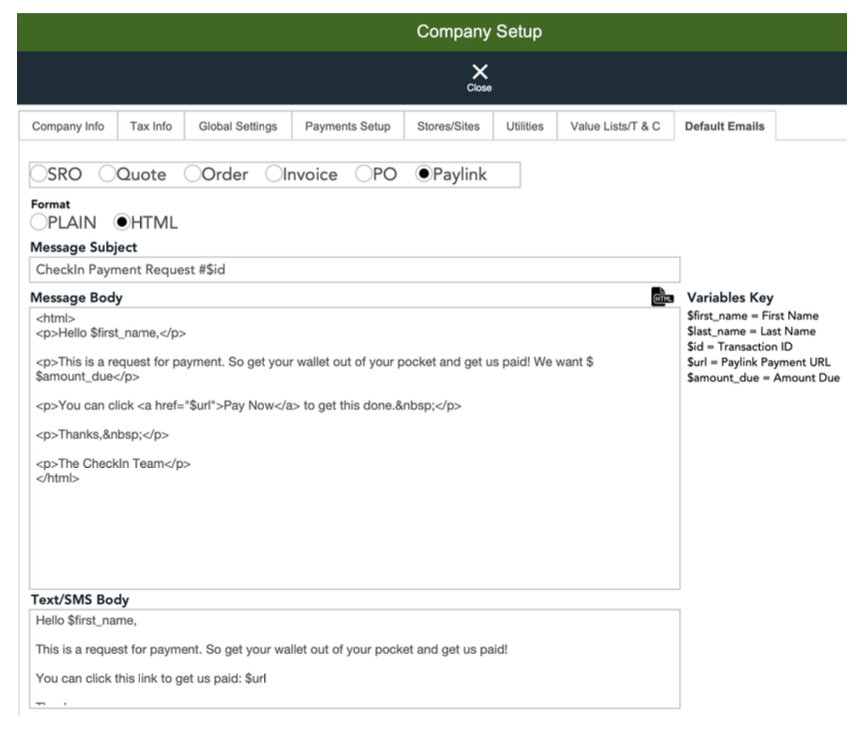Switch to the Stores/Sites tab

[x=449, y=127]
